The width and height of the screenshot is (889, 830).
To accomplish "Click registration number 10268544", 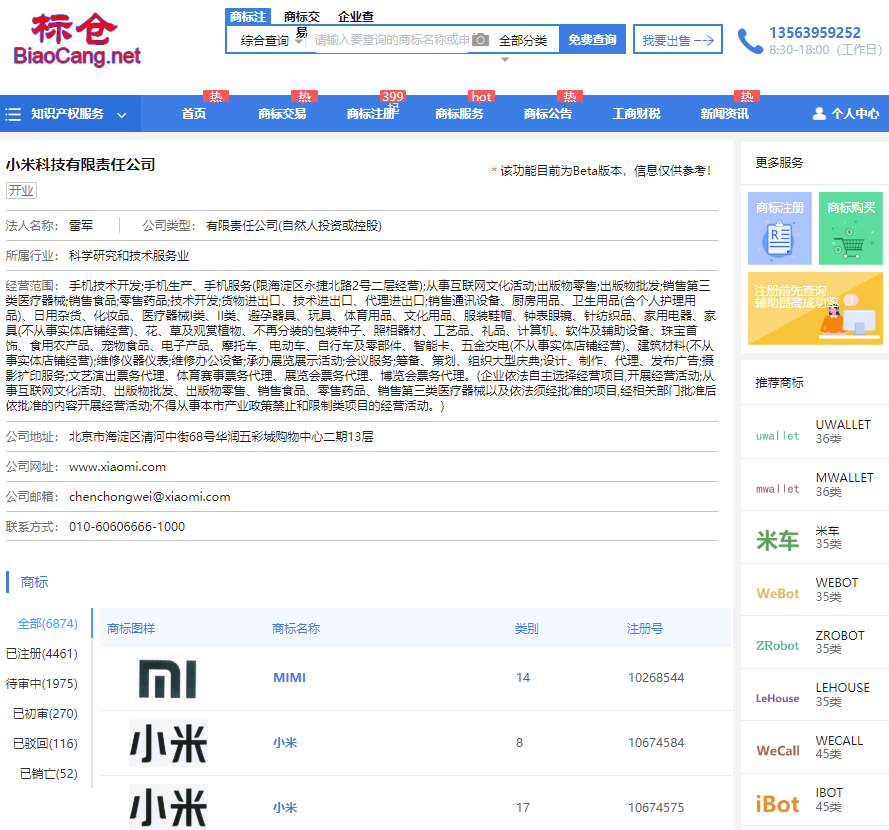I will click(x=656, y=677).
